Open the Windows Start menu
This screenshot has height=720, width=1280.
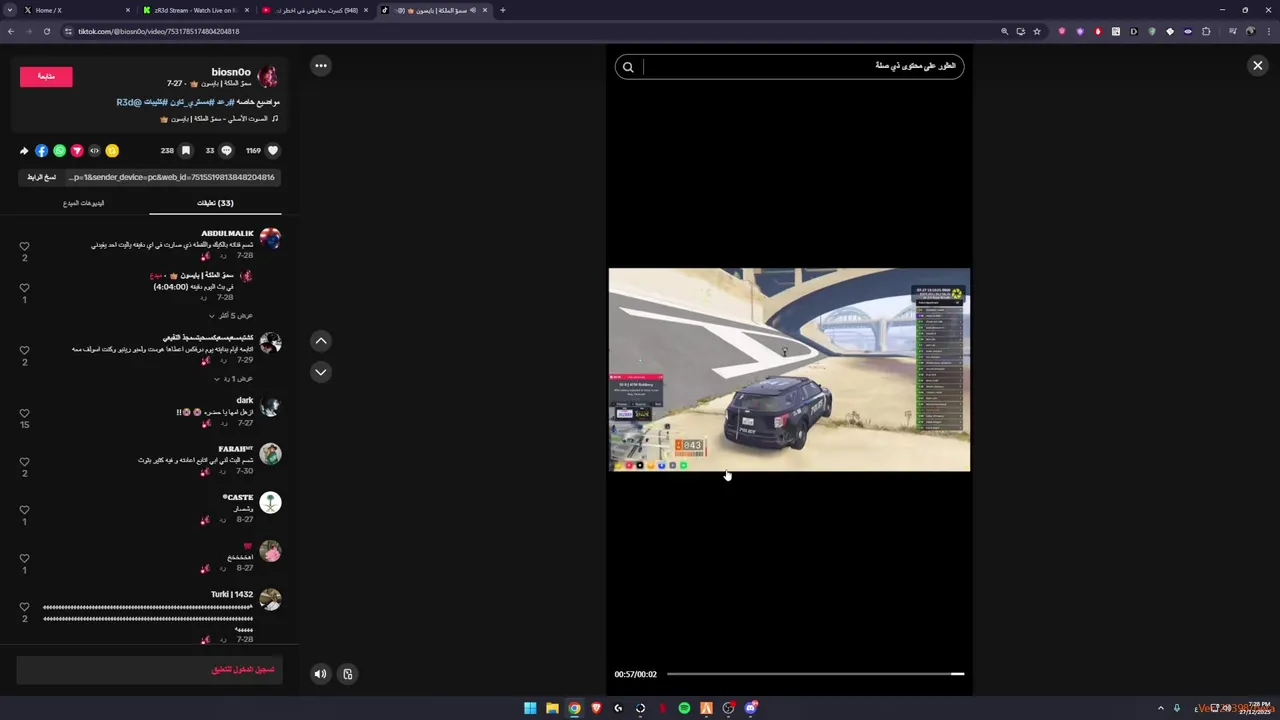[530, 708]
